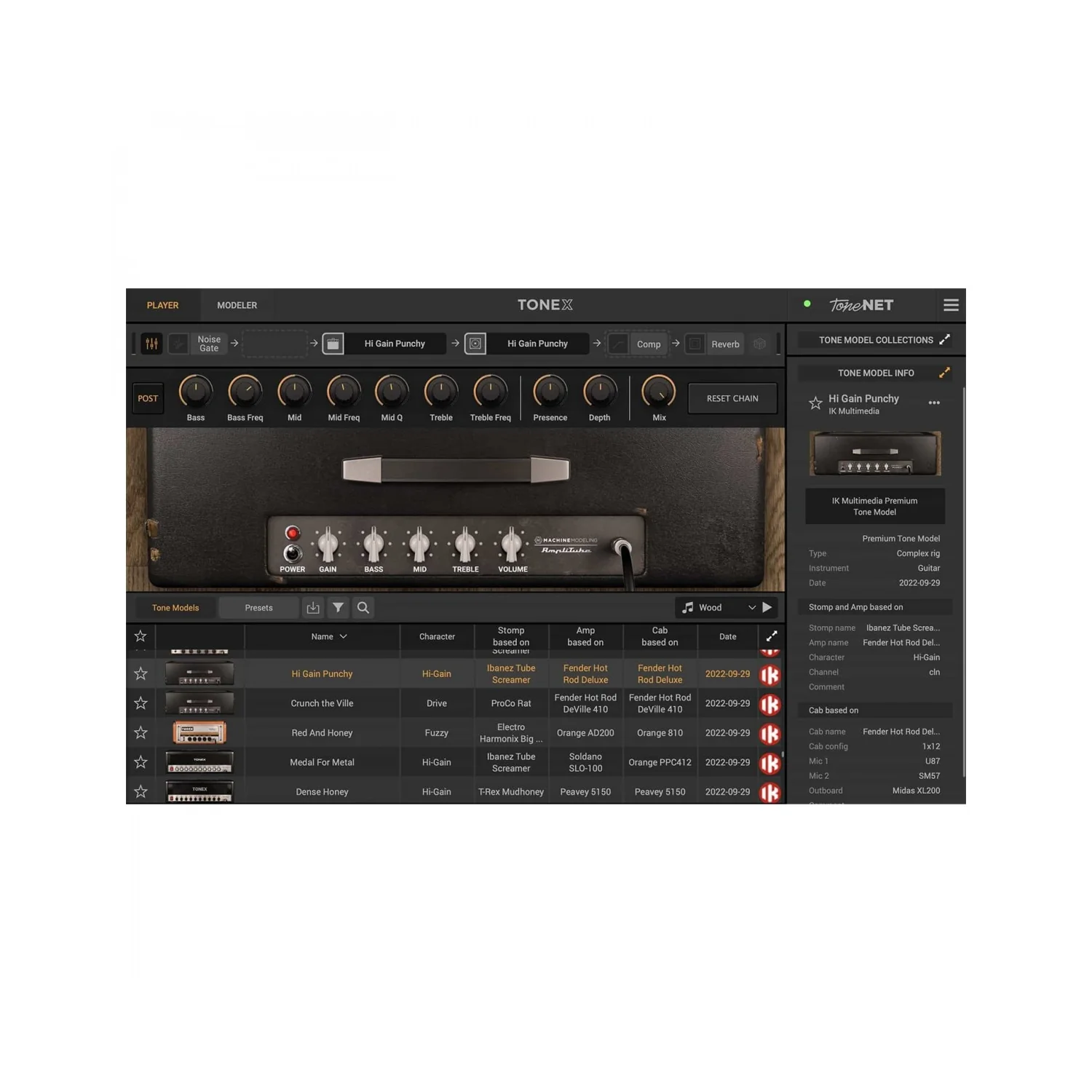Favorite the Medal For Metal row
1092x1092 pixels.
coord(141,762)
